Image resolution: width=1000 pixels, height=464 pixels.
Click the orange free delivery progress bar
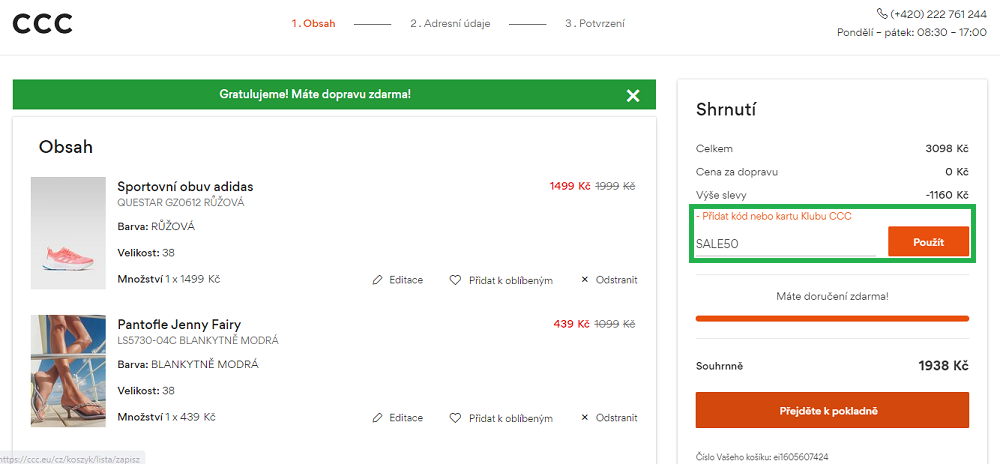click(832, 318)
